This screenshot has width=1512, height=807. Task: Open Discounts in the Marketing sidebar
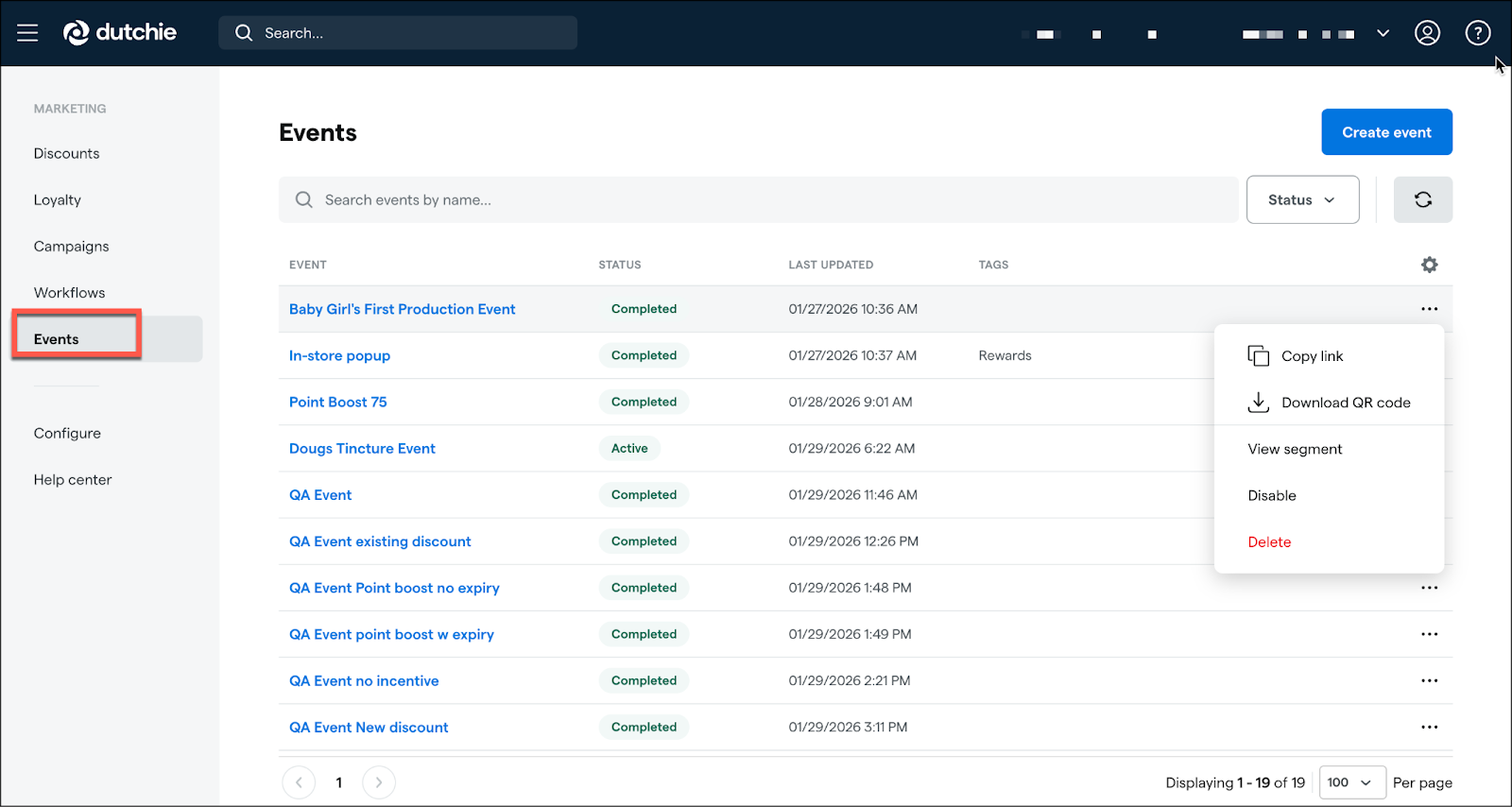coord(66,153)
